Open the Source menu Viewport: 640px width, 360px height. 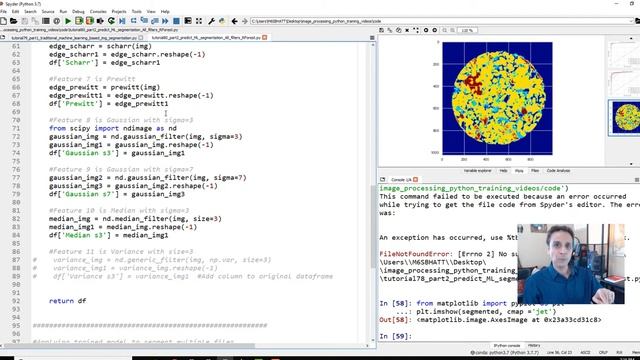click(x=48, y=11)
